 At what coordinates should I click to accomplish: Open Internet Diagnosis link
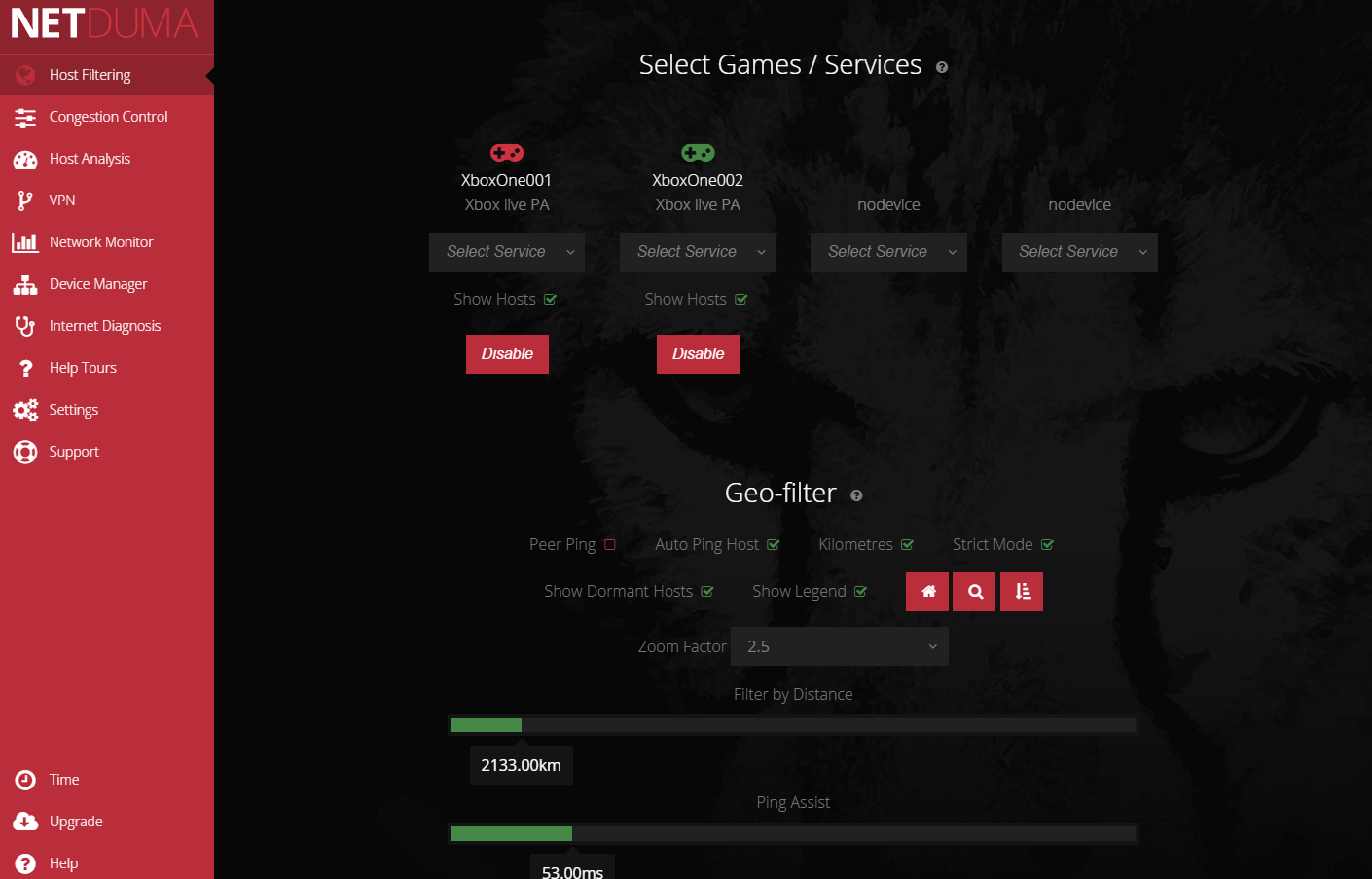(107, 326)
